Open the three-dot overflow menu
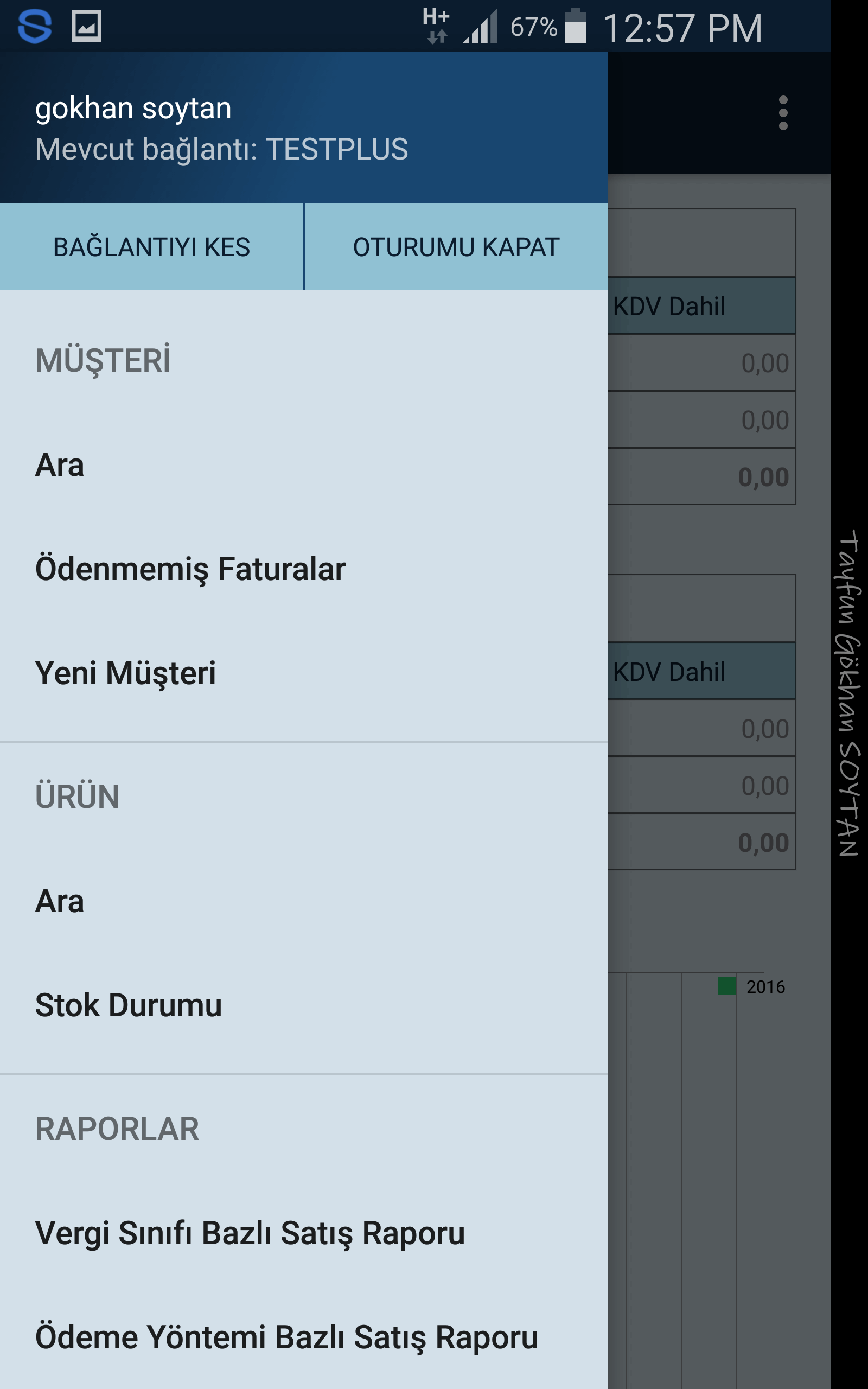This screenshot has height=1389, width=868. point(782,113)
